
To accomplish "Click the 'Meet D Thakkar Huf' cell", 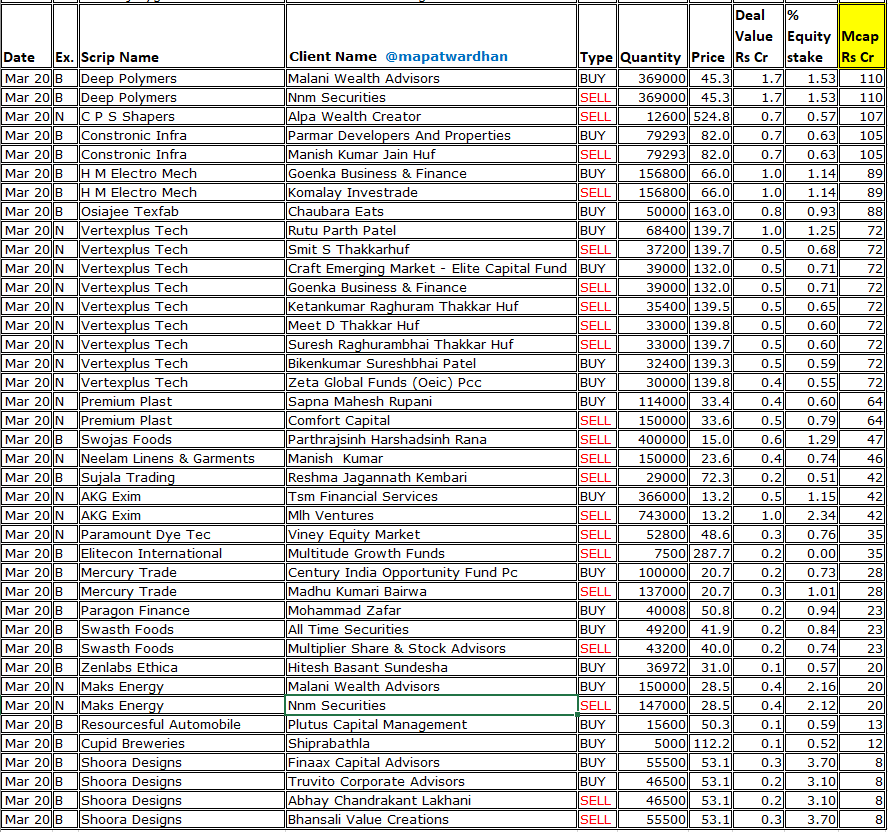I will pyautogui.click(x=431, y=326).
